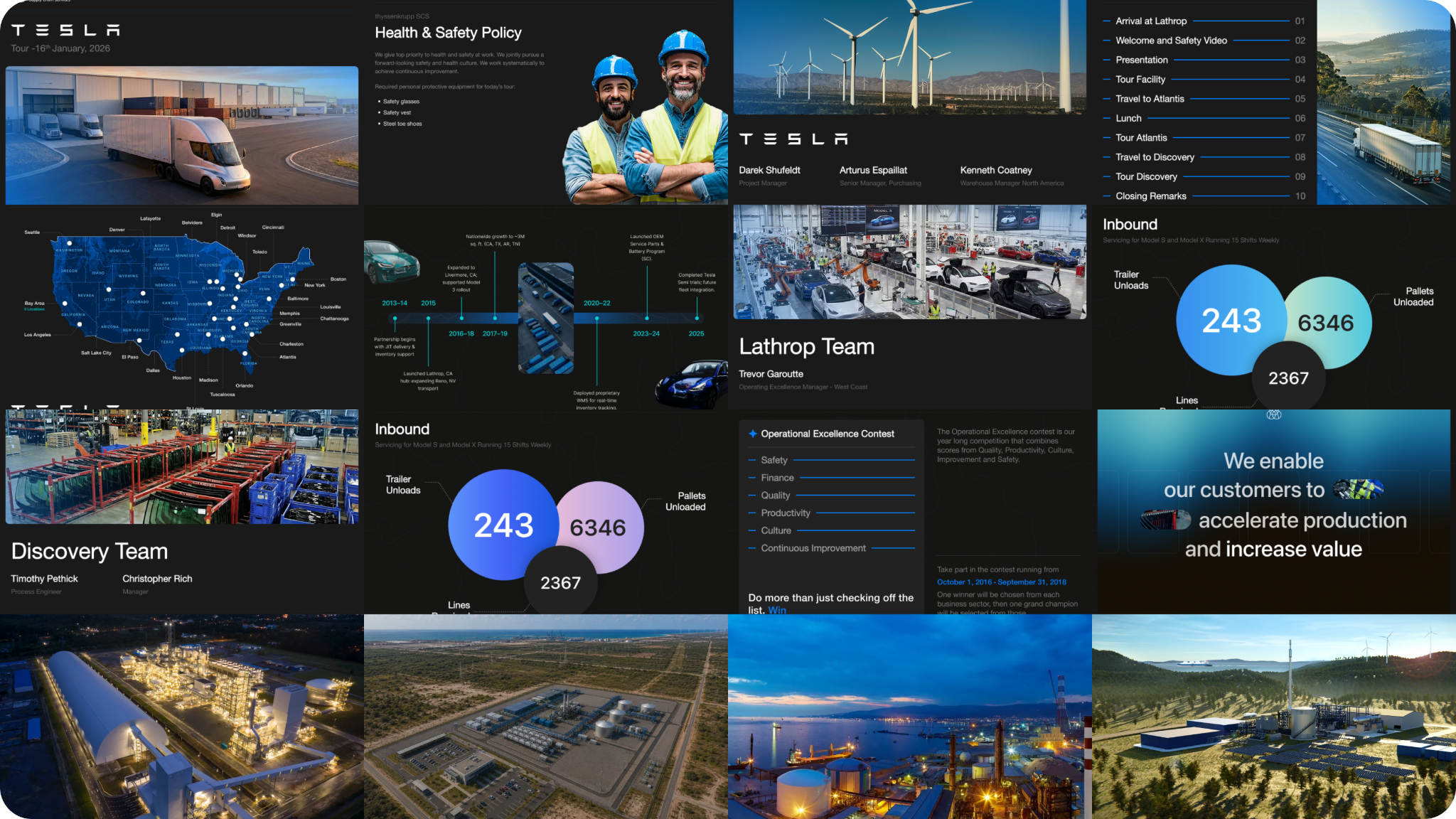Click Travel to Discovery agenda item

click(1204, 157)
